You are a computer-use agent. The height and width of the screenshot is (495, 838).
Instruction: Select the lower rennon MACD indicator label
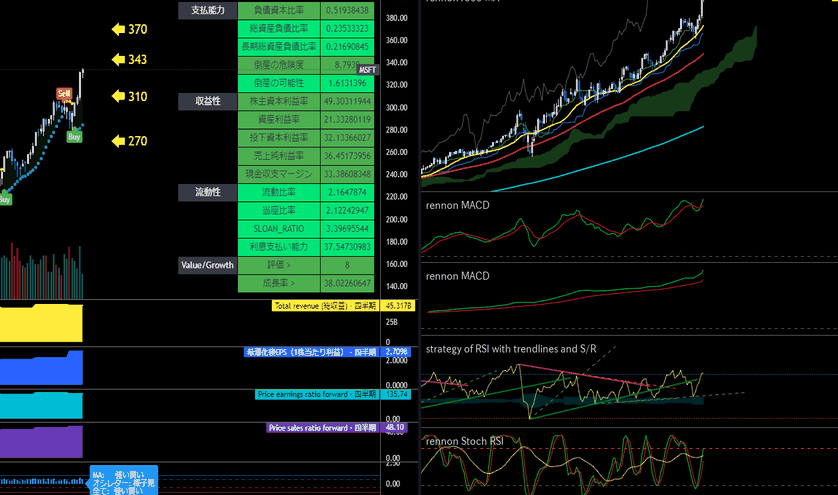pyautogui.click(x=458, y=276)
